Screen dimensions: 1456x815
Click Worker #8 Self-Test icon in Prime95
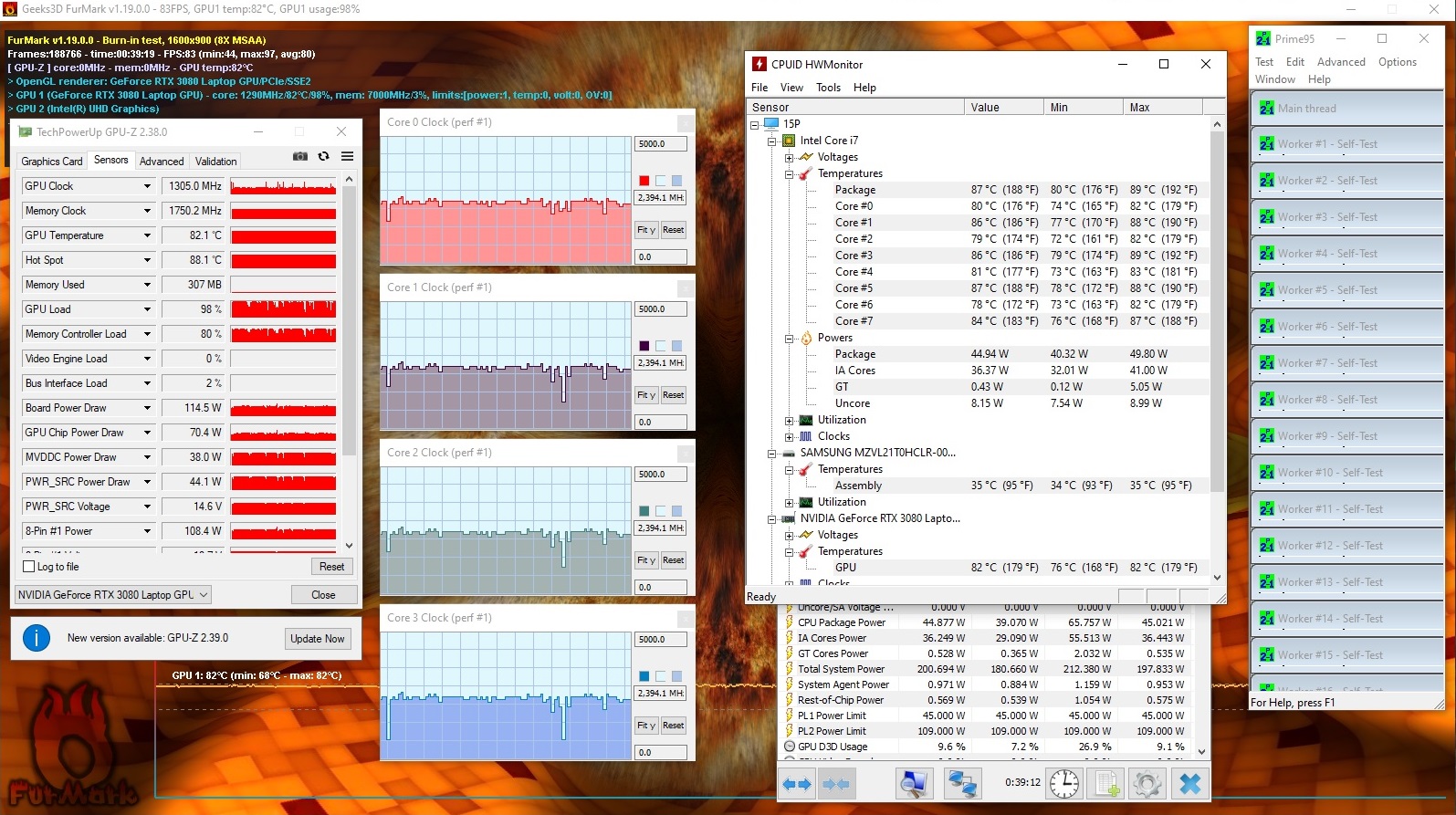tap(1267, 400)
